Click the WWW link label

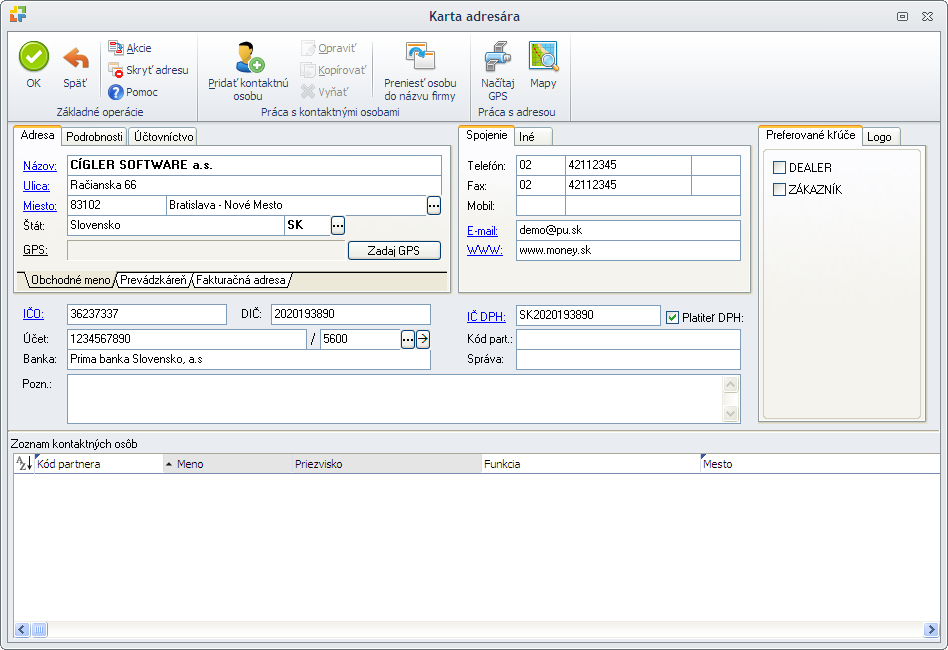click(x=485, y=250)
